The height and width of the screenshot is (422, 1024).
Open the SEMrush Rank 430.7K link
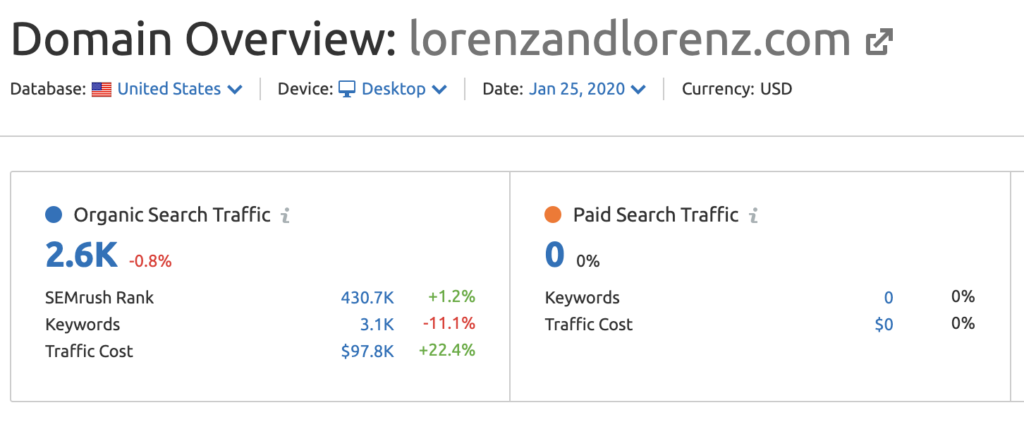366,297
